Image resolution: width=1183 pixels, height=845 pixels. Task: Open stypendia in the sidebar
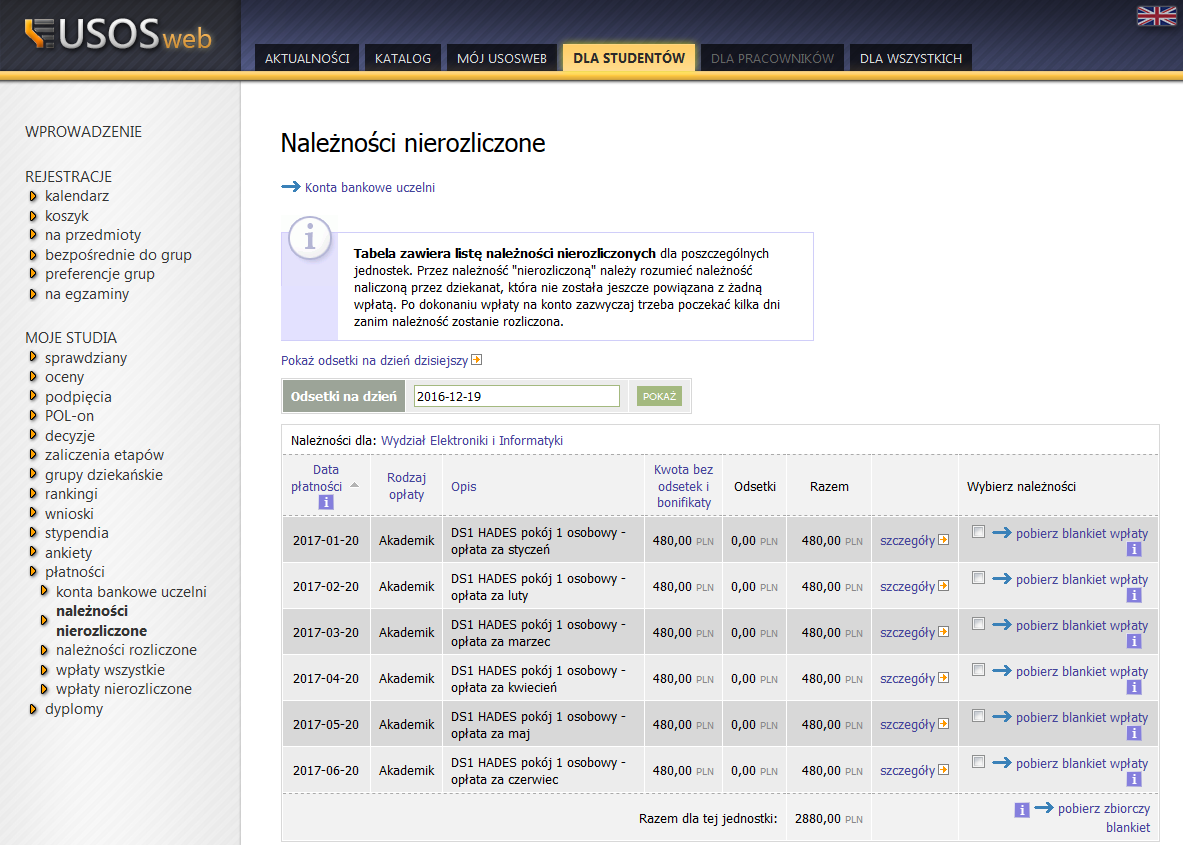pos(76,533)
